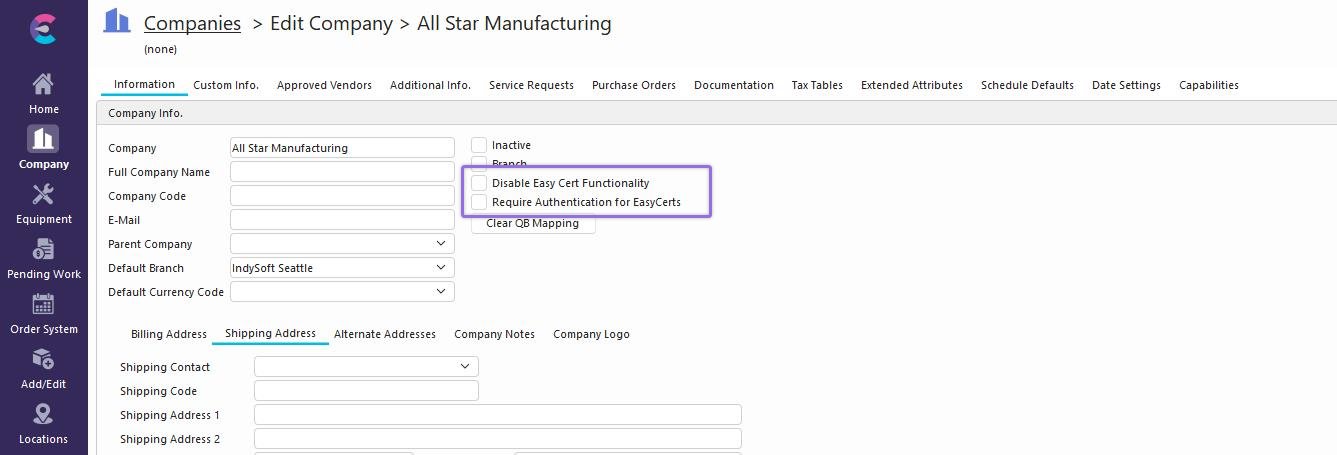
Task: Open Equipment tools icon in sidebar
Action: (43, 194)
